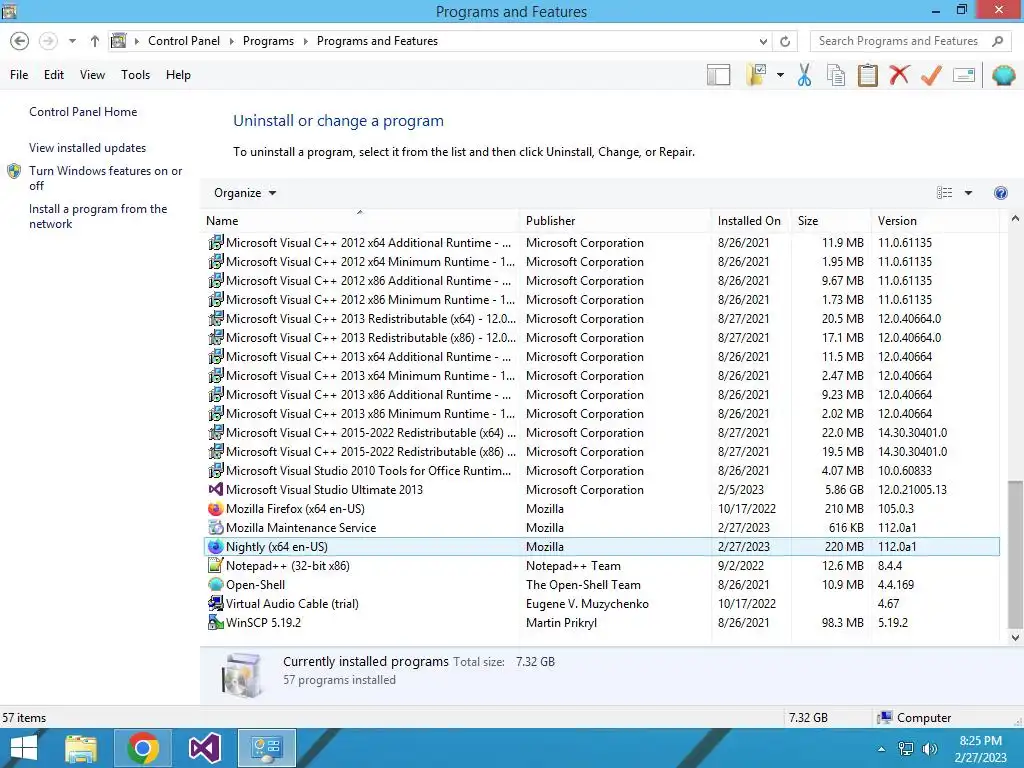Click the change view icon
This screenshot has height=768, width=1024.
[944, 193]
